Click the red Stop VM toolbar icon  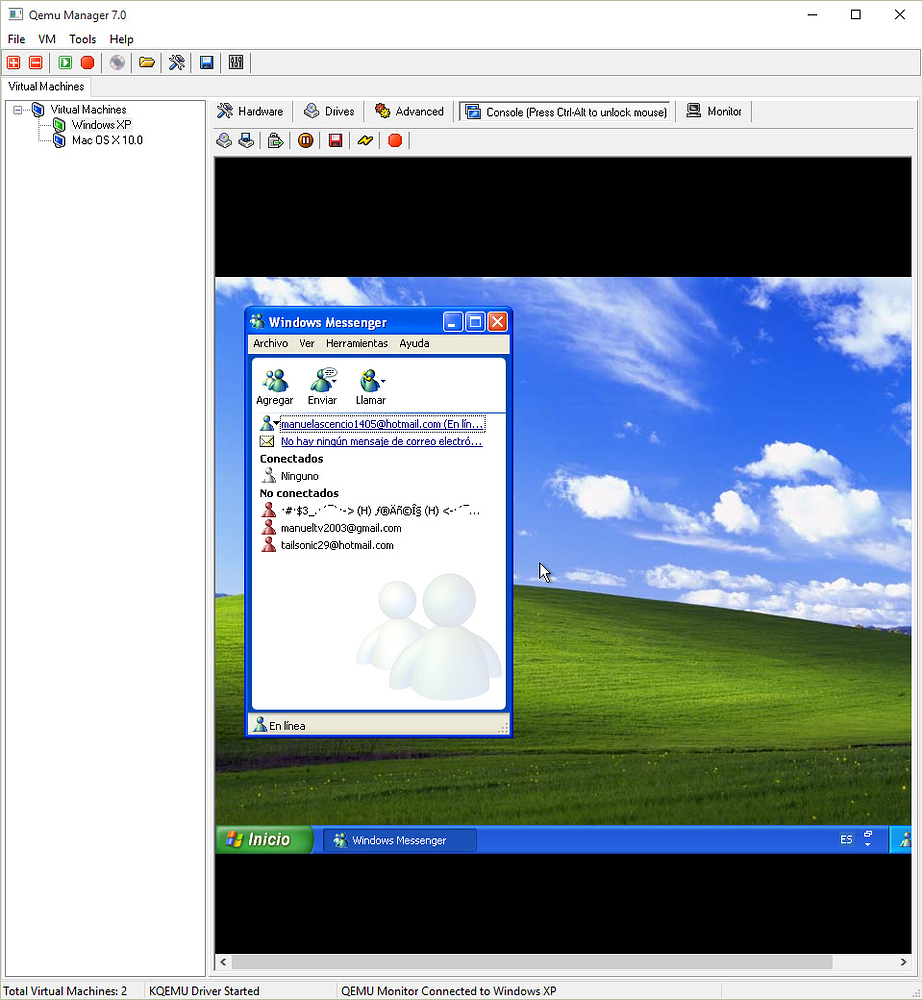88,62
